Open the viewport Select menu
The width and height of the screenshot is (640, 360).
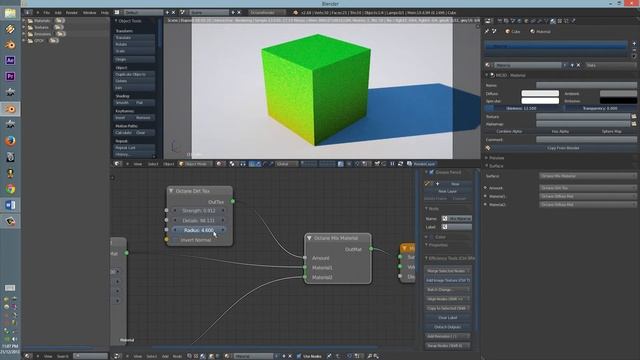[153, 164]
